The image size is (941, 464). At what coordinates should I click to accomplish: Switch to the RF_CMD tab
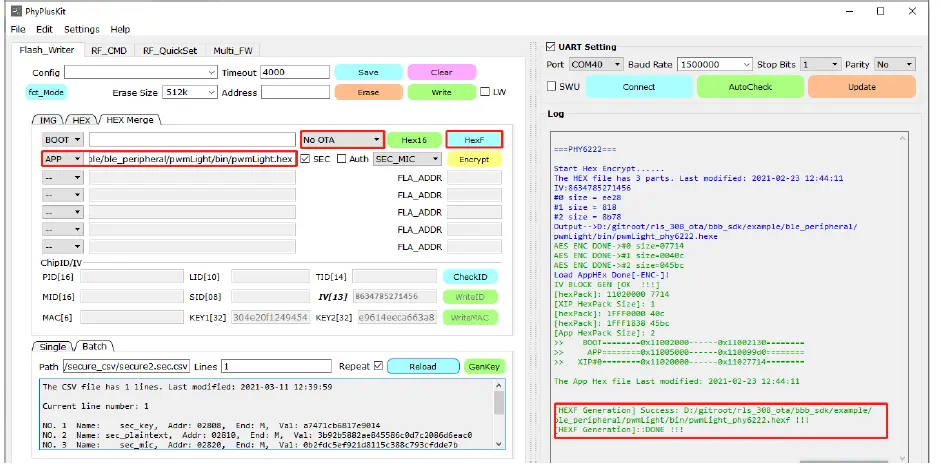click(108, 49)
